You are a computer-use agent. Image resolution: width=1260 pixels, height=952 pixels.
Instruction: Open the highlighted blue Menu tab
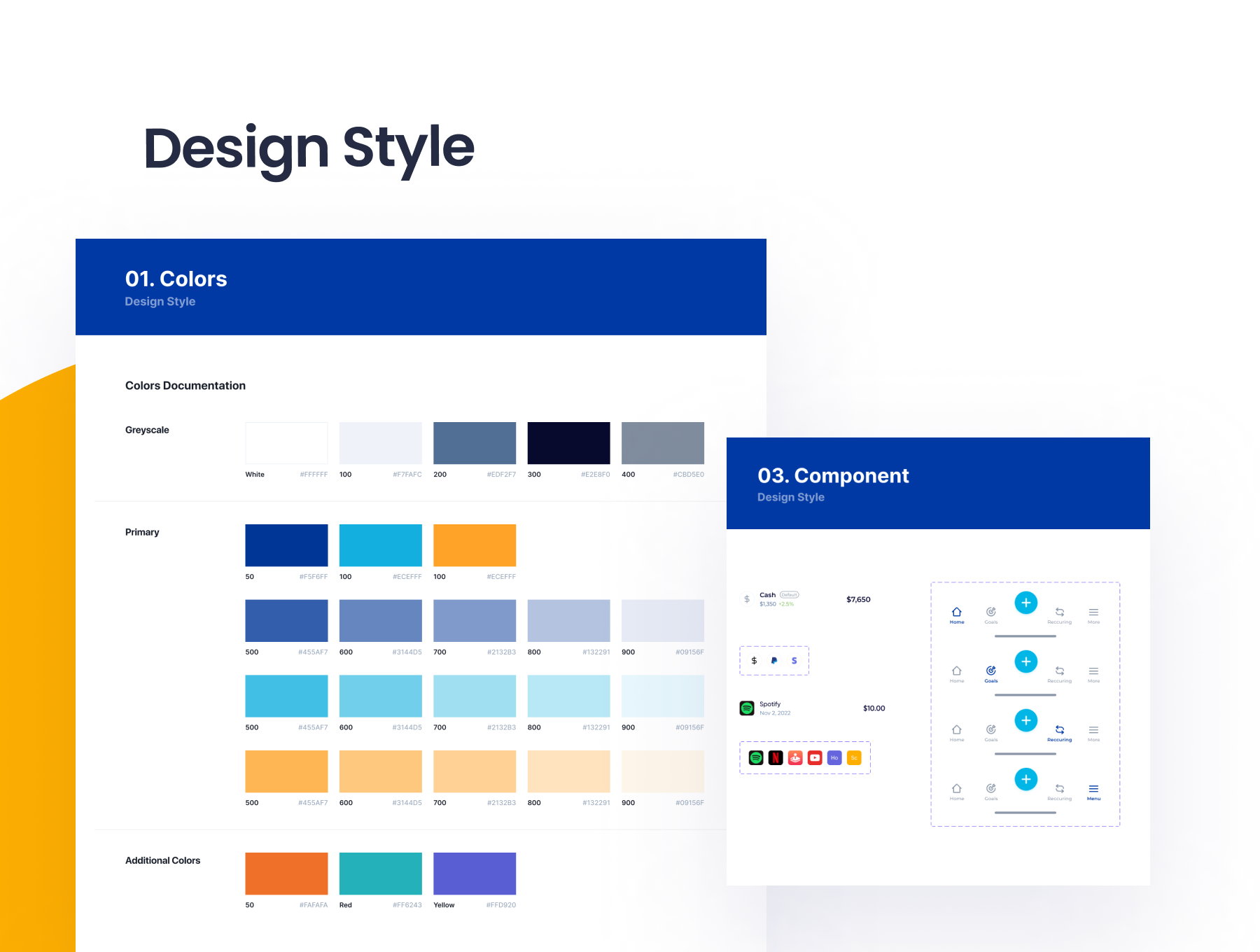[x=1093, y=791]
